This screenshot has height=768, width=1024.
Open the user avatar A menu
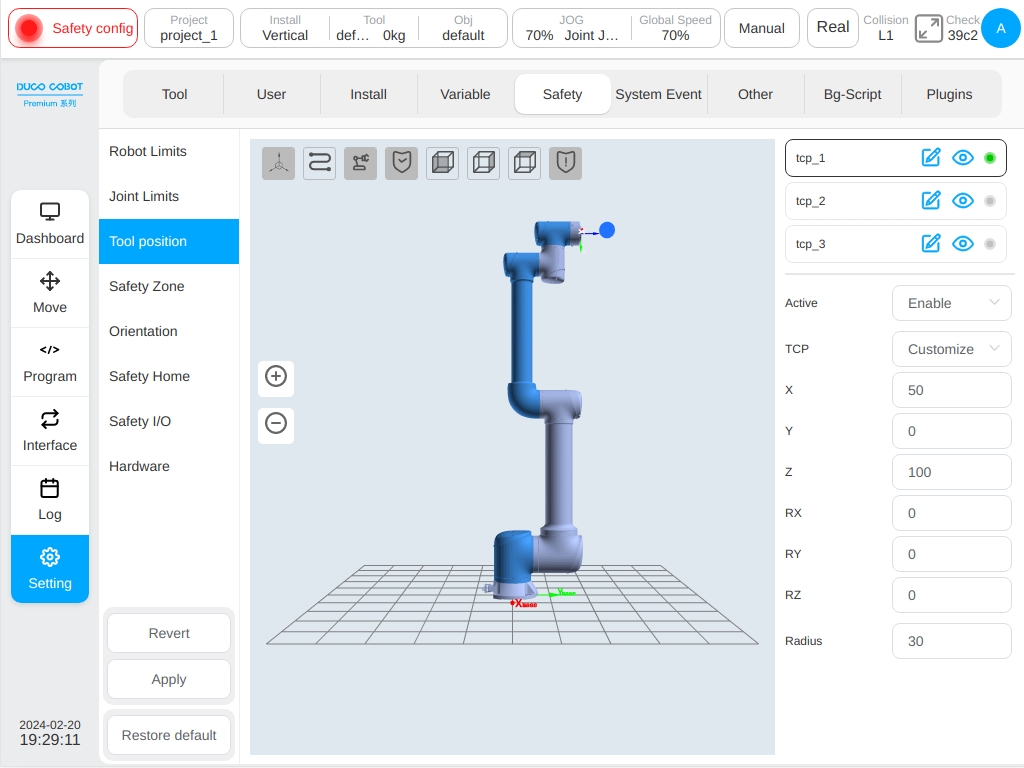point(1000,28)
